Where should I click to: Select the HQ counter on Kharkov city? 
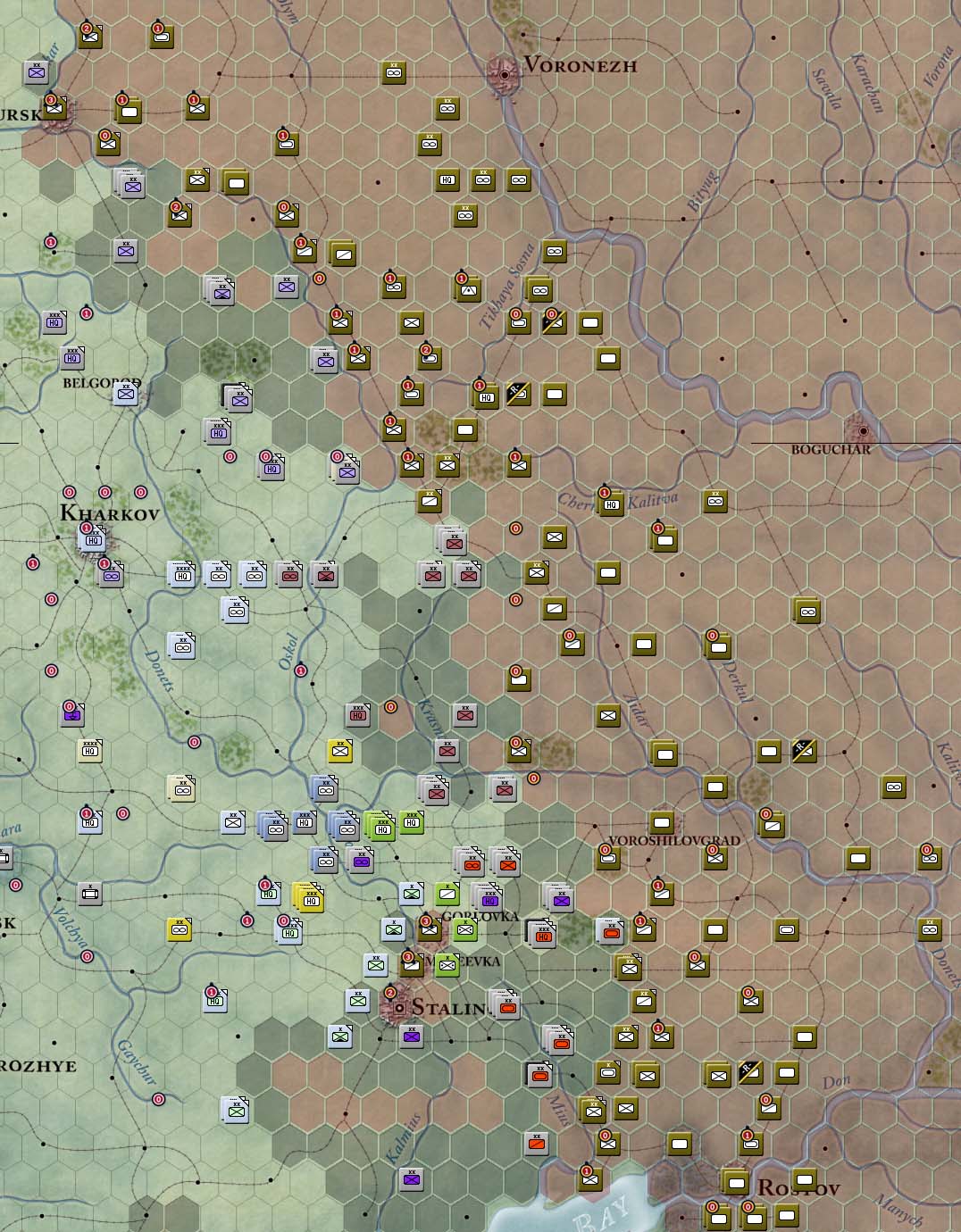pos(93,538)
